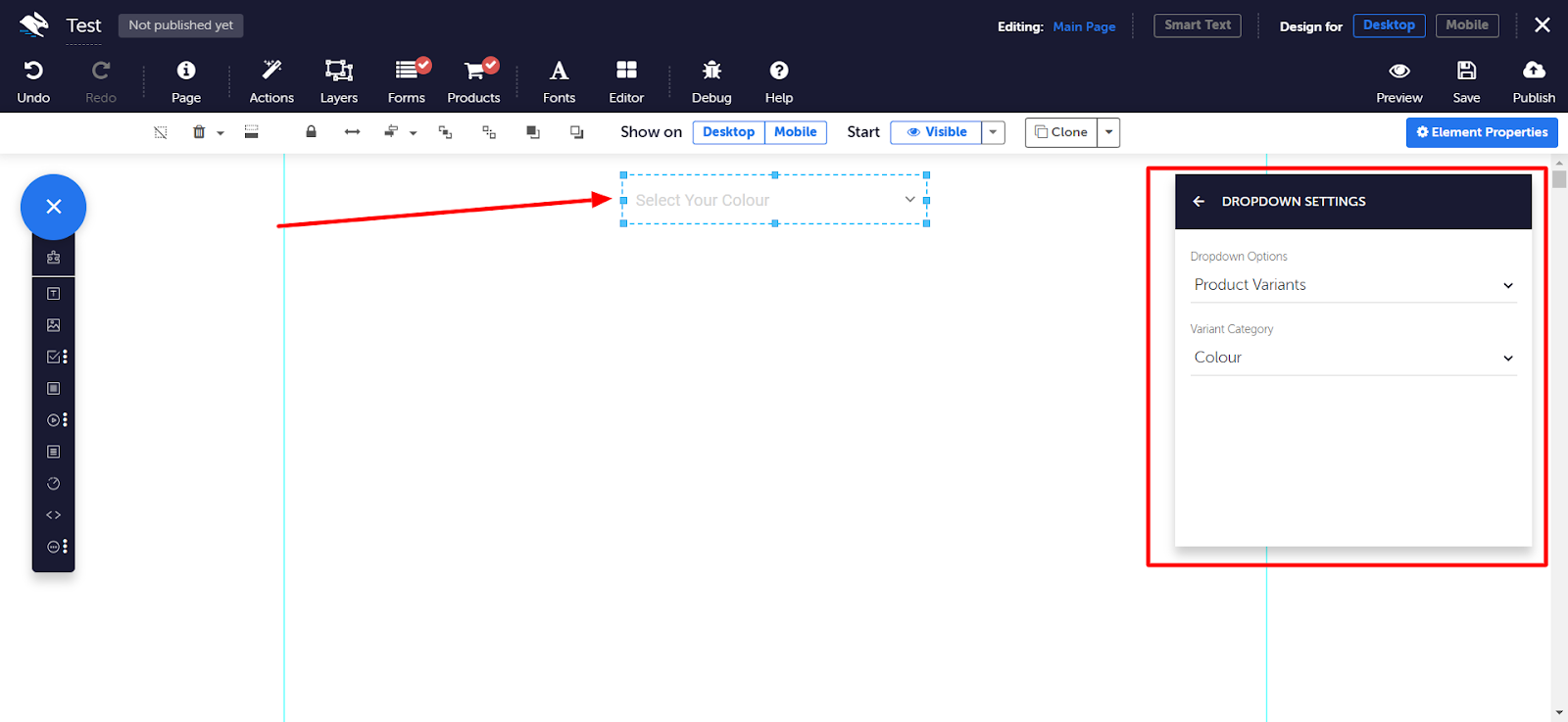Lock the selected element
1568x722 pixels.
(x=311, y=132)
